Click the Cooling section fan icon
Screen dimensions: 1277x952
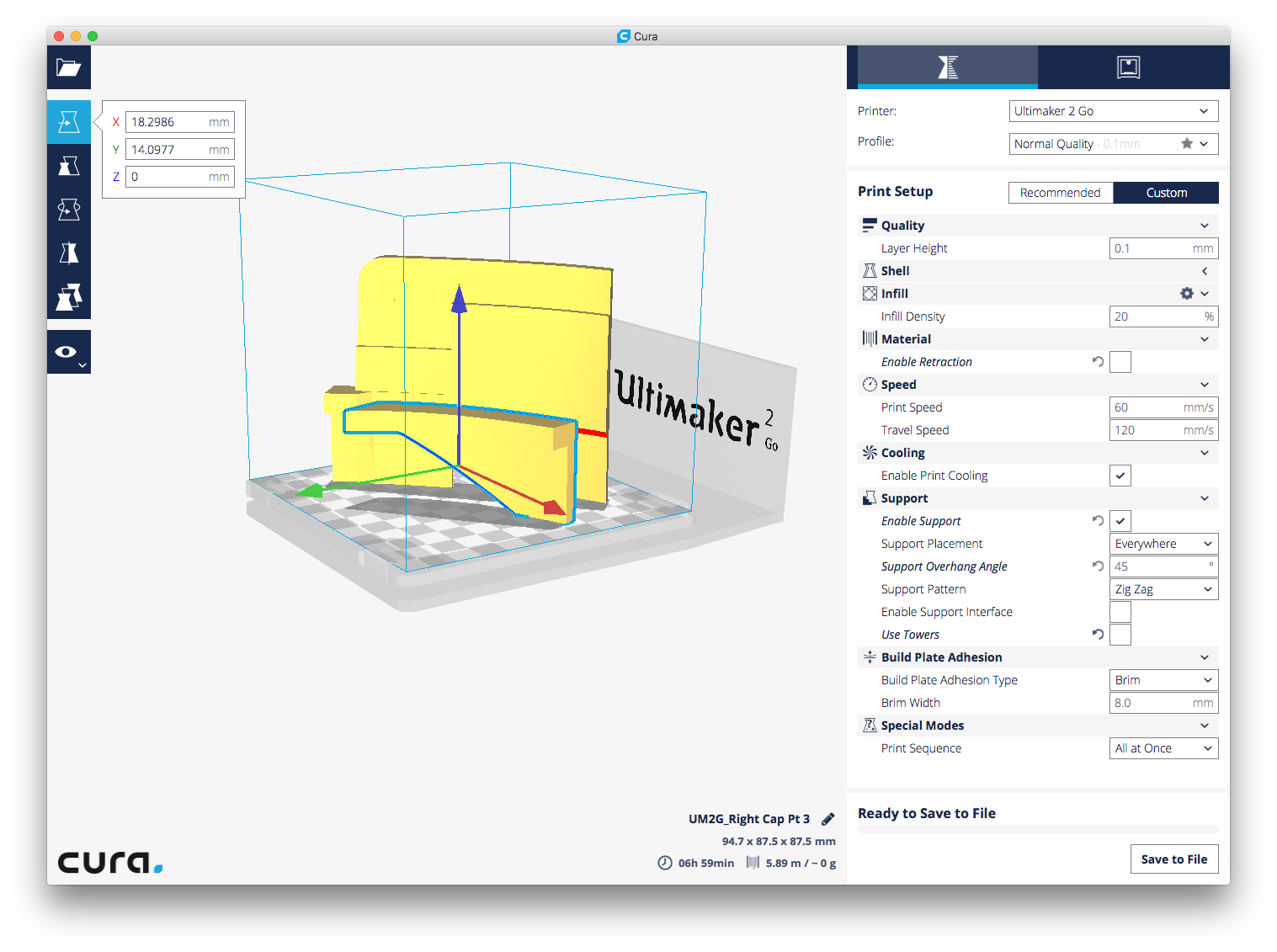(870, 453)
